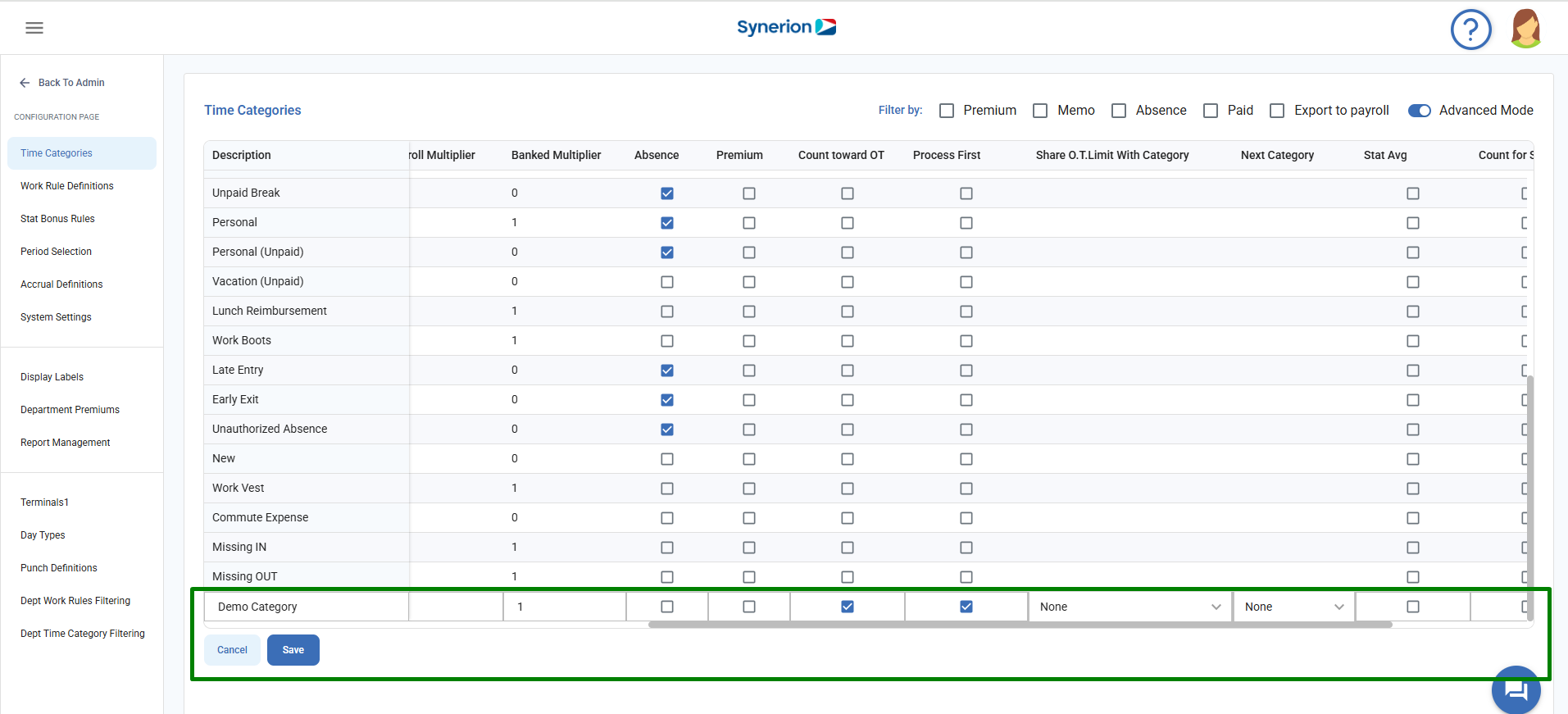Click the Next Category column header

click(x=1277, y=155)
